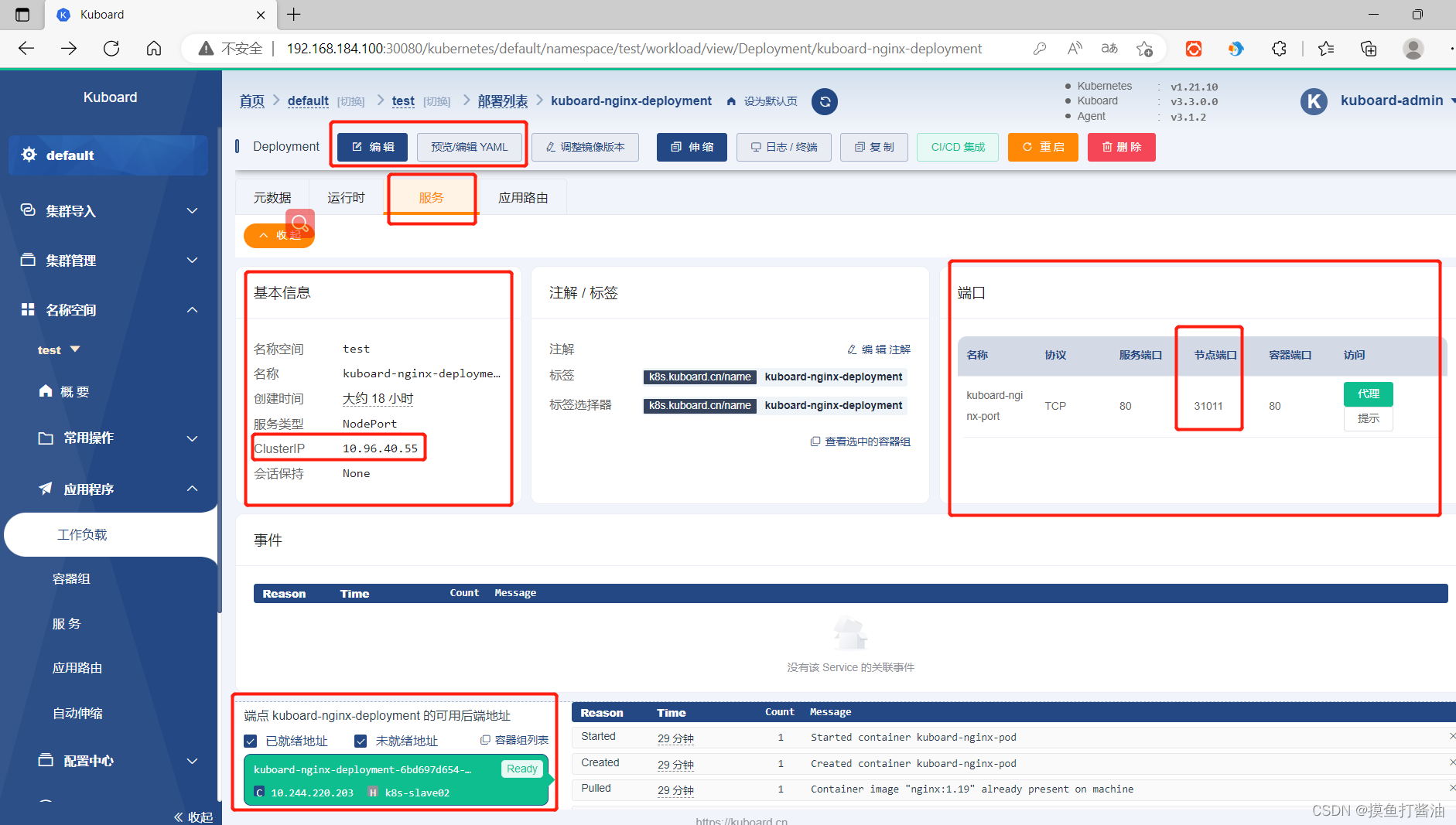Click the default cluster gear item

pyautogui.click(x=108, y=155)
